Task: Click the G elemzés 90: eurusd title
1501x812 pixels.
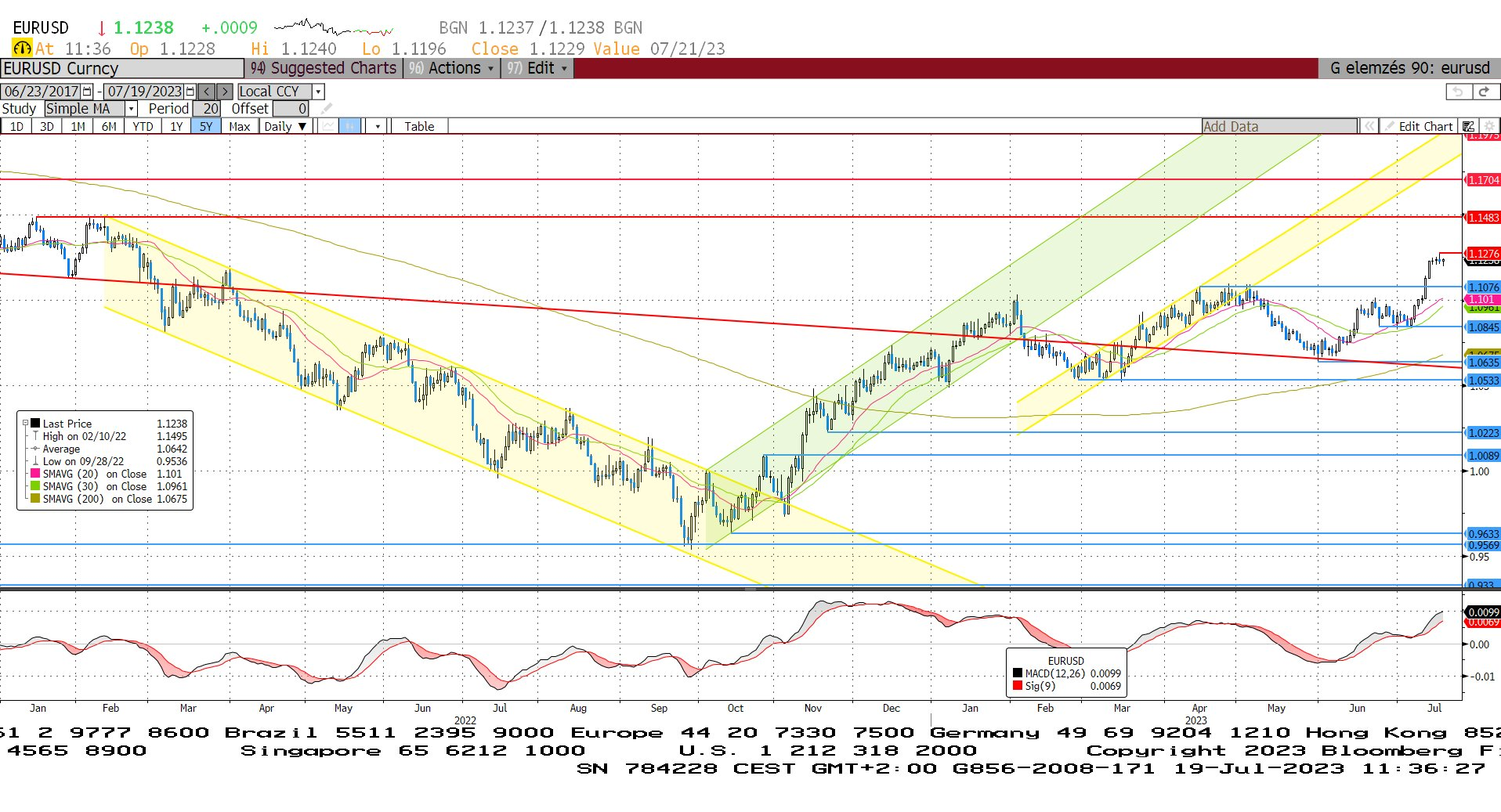Action: click(1409, 68)
